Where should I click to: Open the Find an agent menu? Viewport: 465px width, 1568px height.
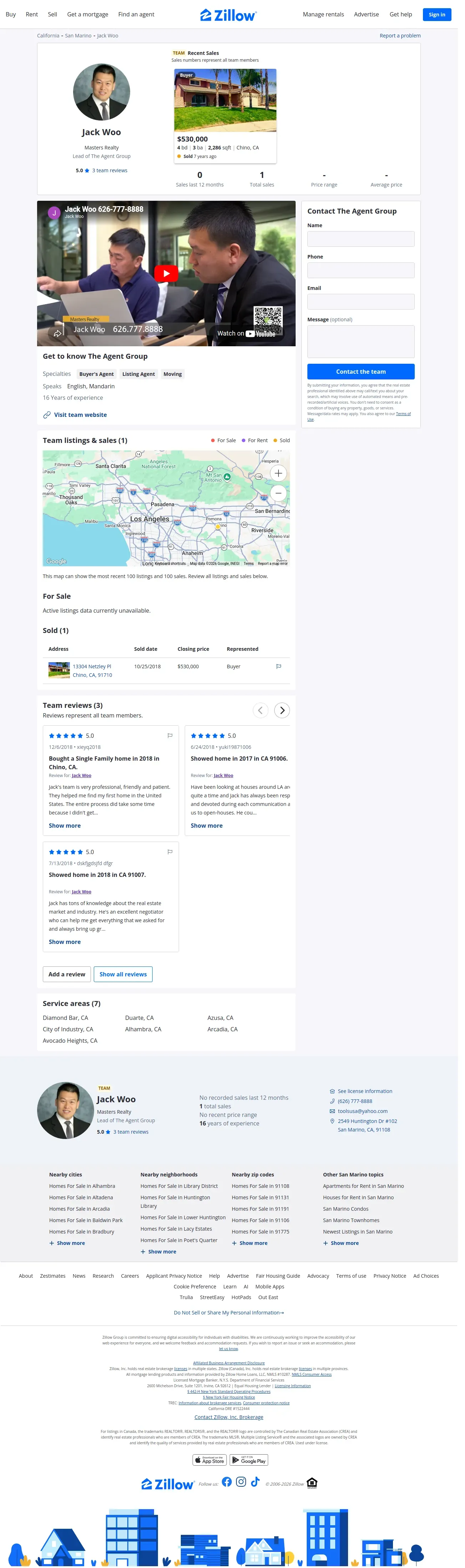point(136,14)
